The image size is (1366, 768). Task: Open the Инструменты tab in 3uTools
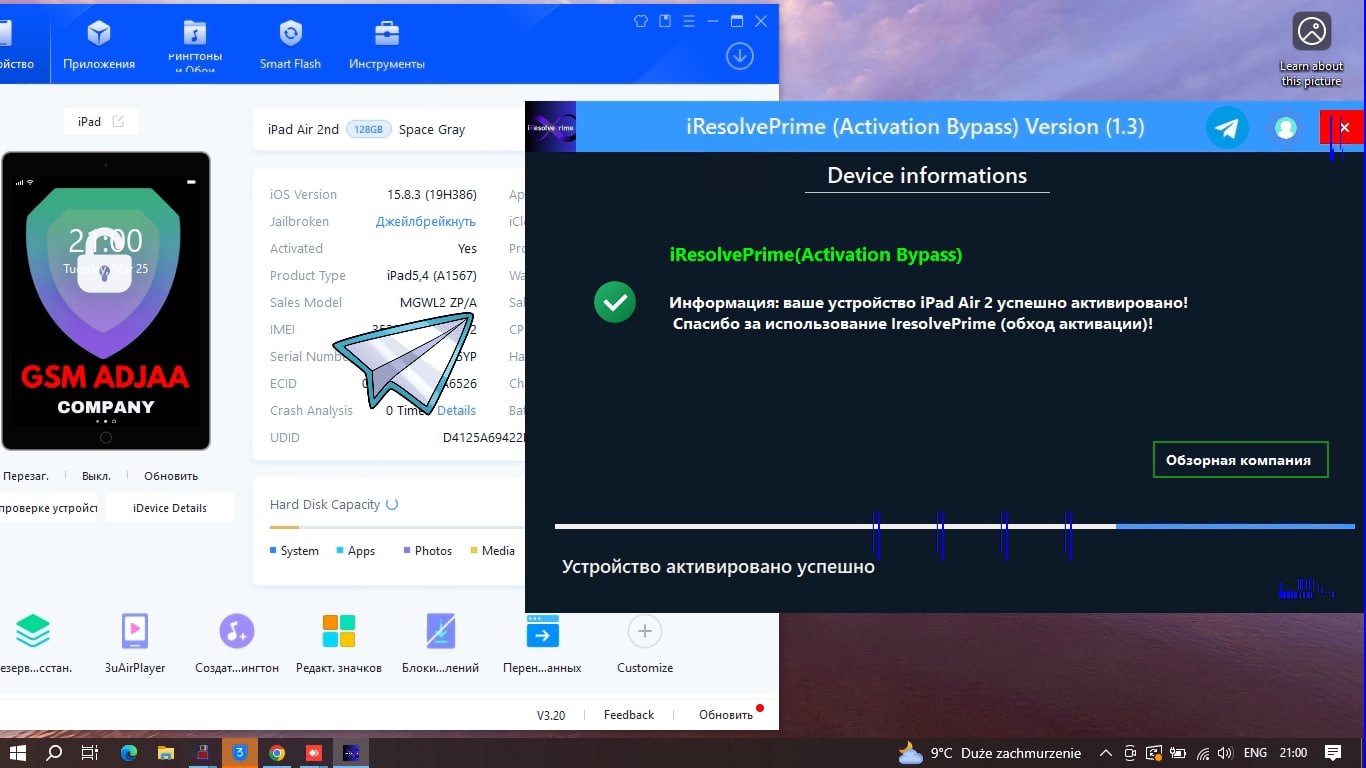pos(387,46)
